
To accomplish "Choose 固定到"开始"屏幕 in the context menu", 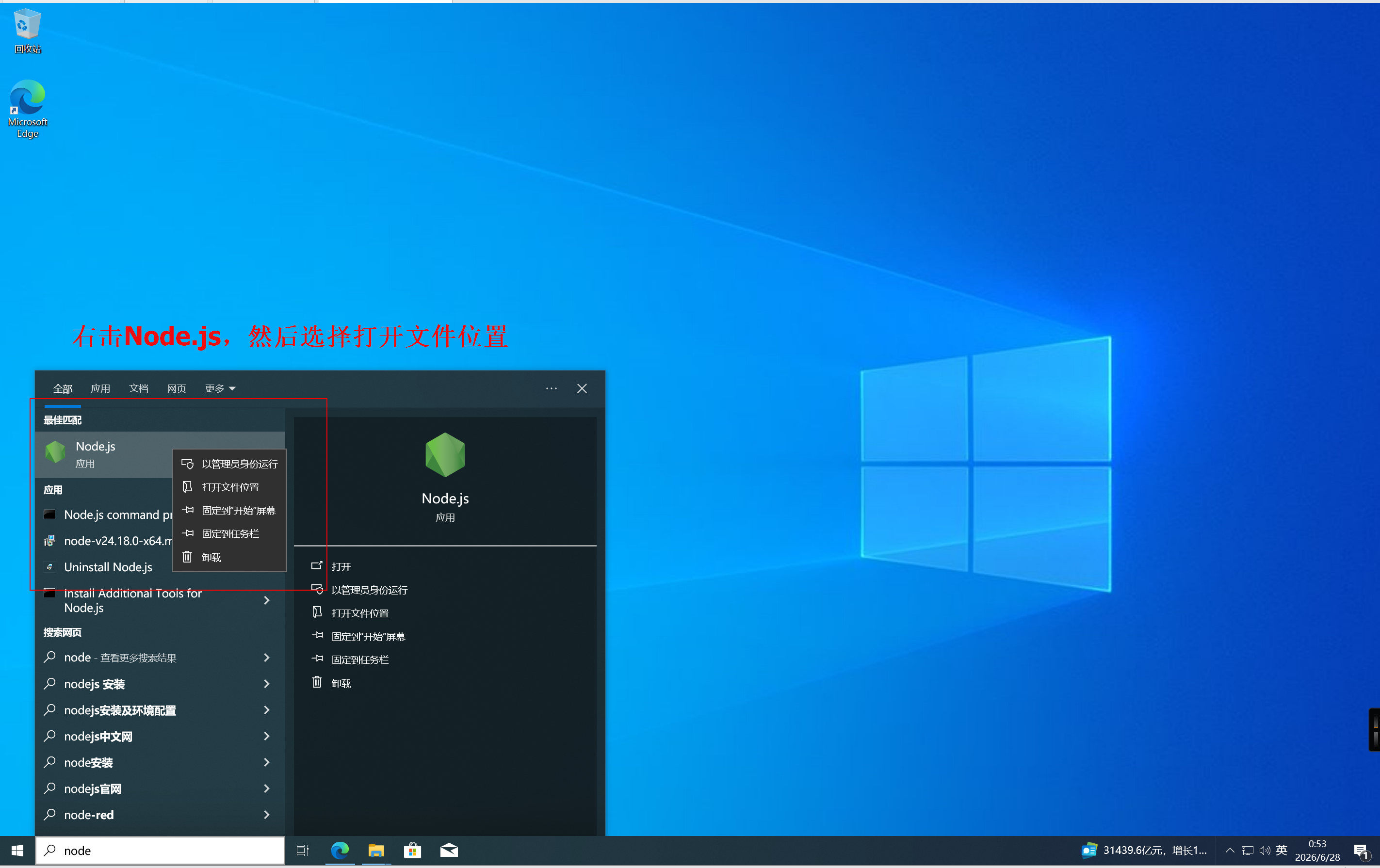I will click(x=229, y=511).
